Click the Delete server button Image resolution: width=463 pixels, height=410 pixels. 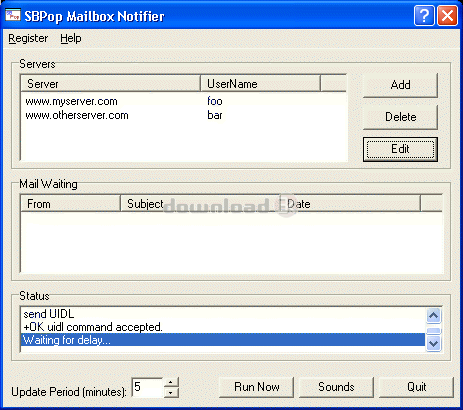click(x=400, y=117)
